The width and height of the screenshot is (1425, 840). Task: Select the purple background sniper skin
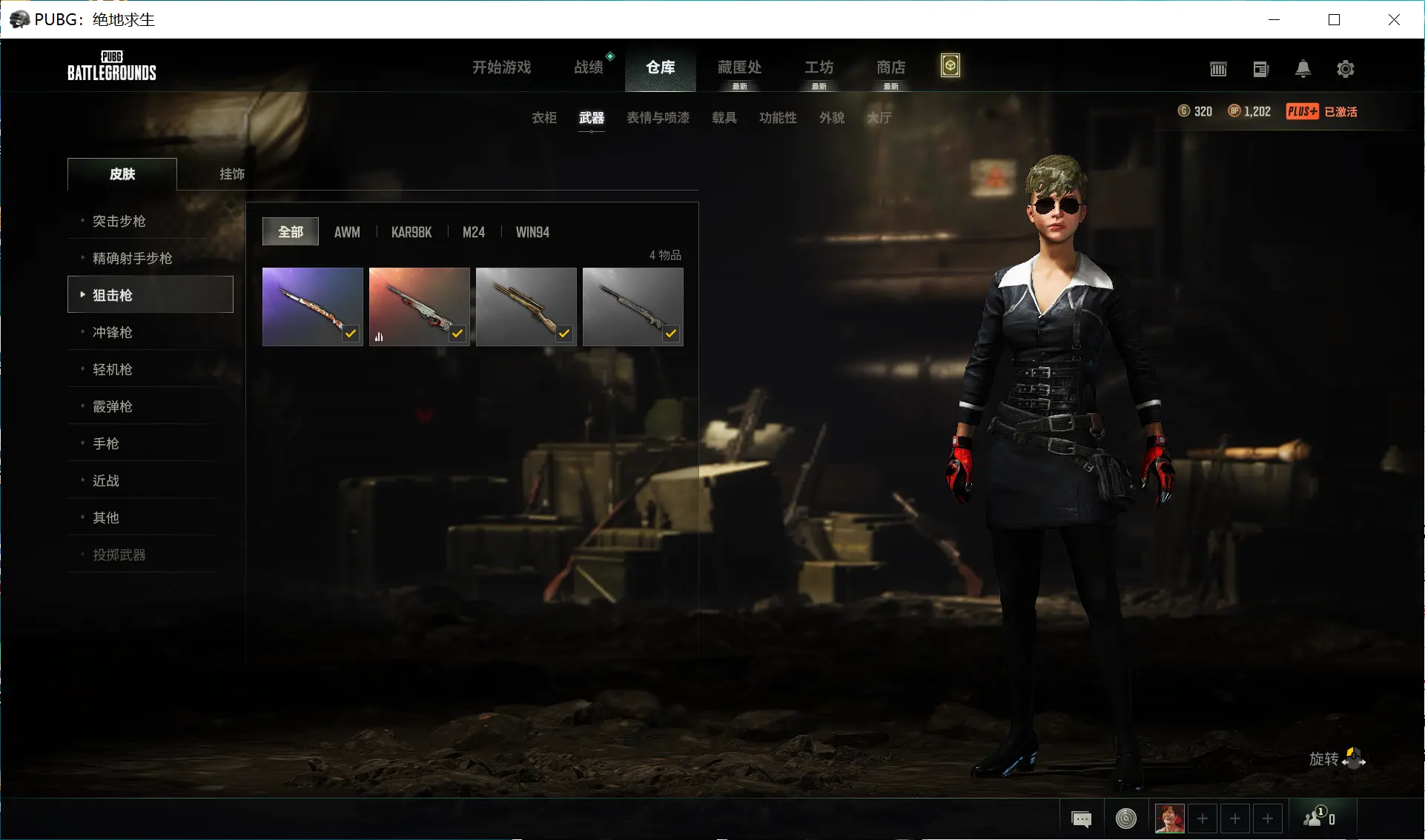tap(313, 307)
